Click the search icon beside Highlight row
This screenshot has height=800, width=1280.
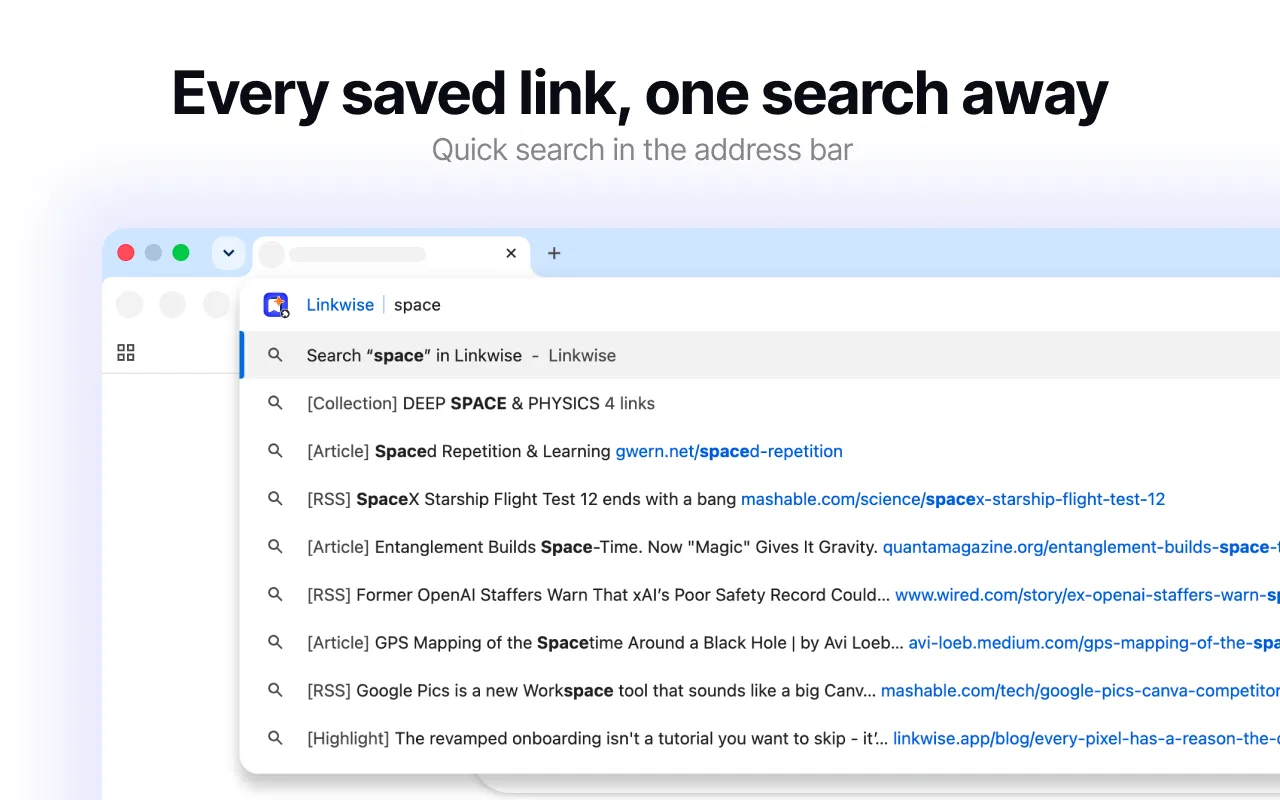(x=275, y=738)
